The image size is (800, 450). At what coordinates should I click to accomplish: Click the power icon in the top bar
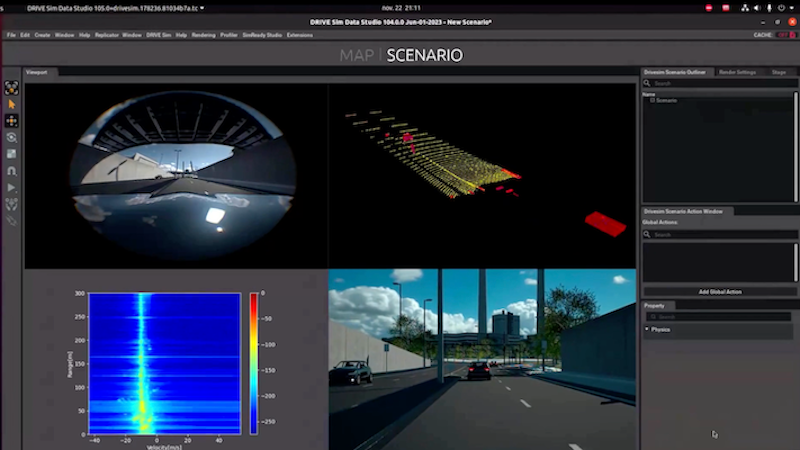tap(781, 8)
